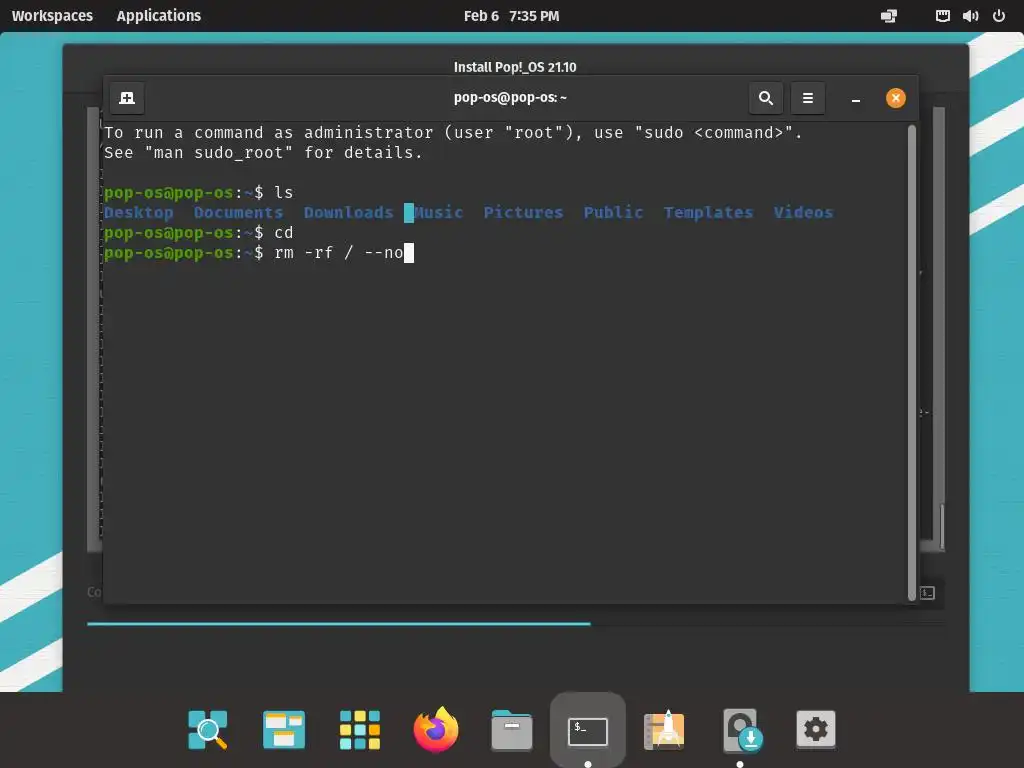Viewport: 1024px width, 768px height.
Task: Click the Install Pop!_OS 21.10 window title
Action: click(x=515, y=67)
